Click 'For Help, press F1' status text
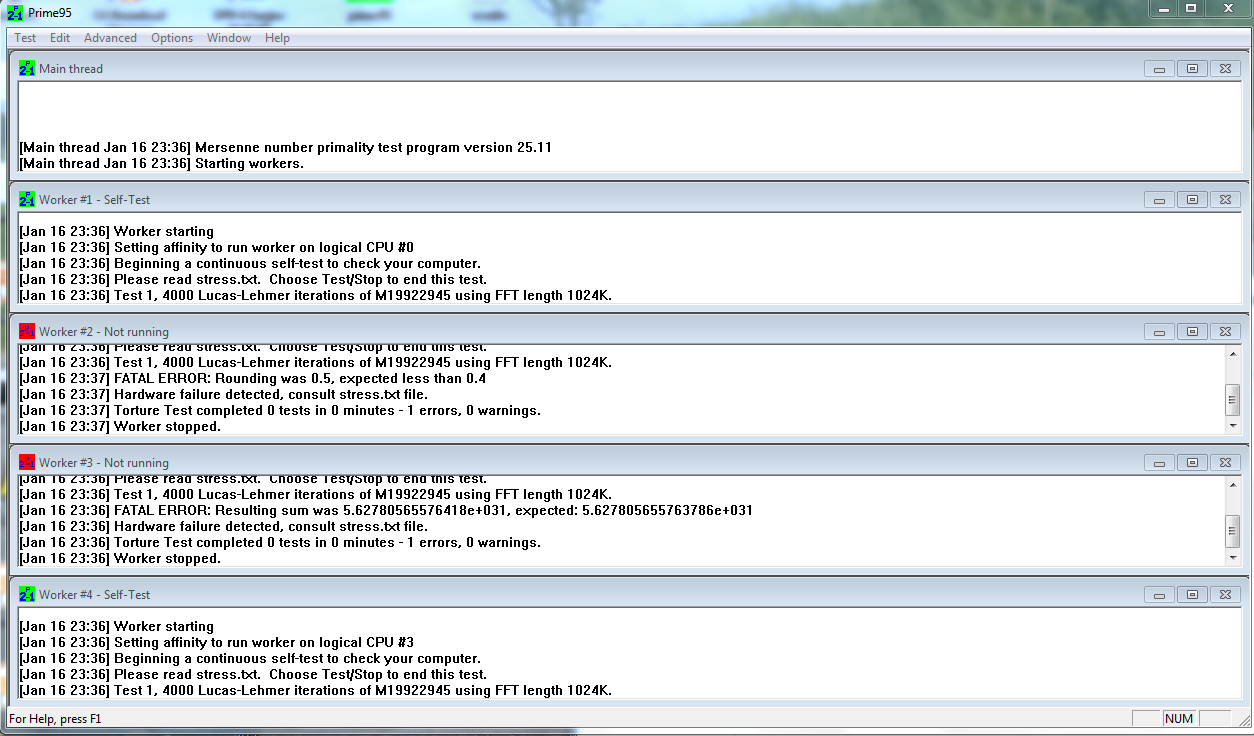The image size is (1254, 736). pos(55,718)
